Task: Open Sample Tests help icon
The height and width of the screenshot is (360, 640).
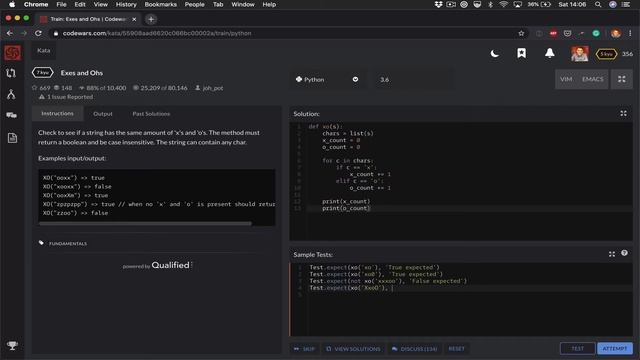Action: pos(624,253)
